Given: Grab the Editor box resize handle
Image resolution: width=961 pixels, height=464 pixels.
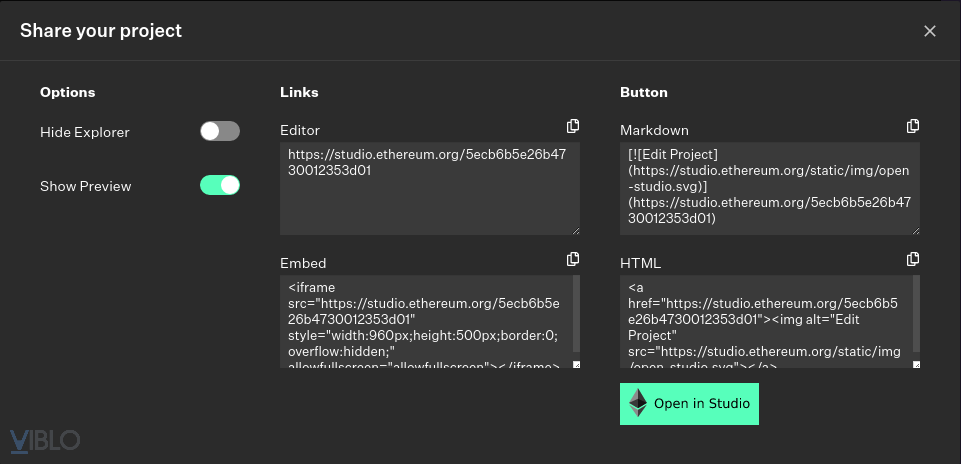Looking at the screenshot, I should [575, 231].
